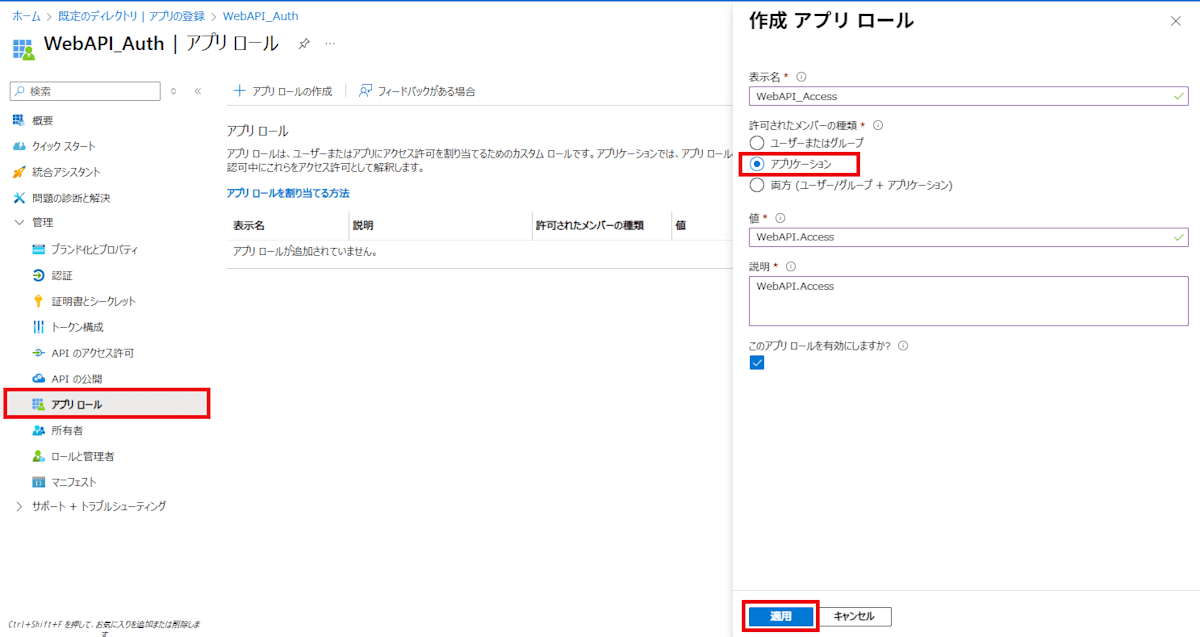This screenshot has height=637, width=1200.
Task: Click the sidebar 検索 search box
Action: click(85, 91)
